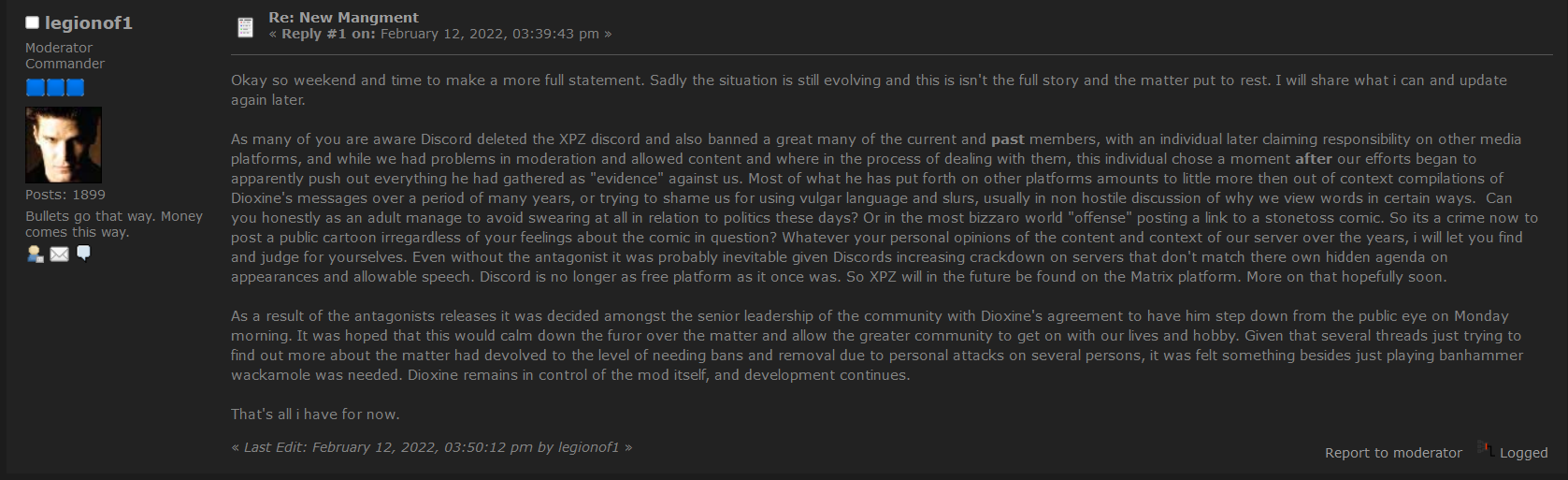Image resolution: width=1568 pixels, height=480 pixels.
Task: Click the 'Reply #1 on' date line
Action: click(x=440, y=34)
